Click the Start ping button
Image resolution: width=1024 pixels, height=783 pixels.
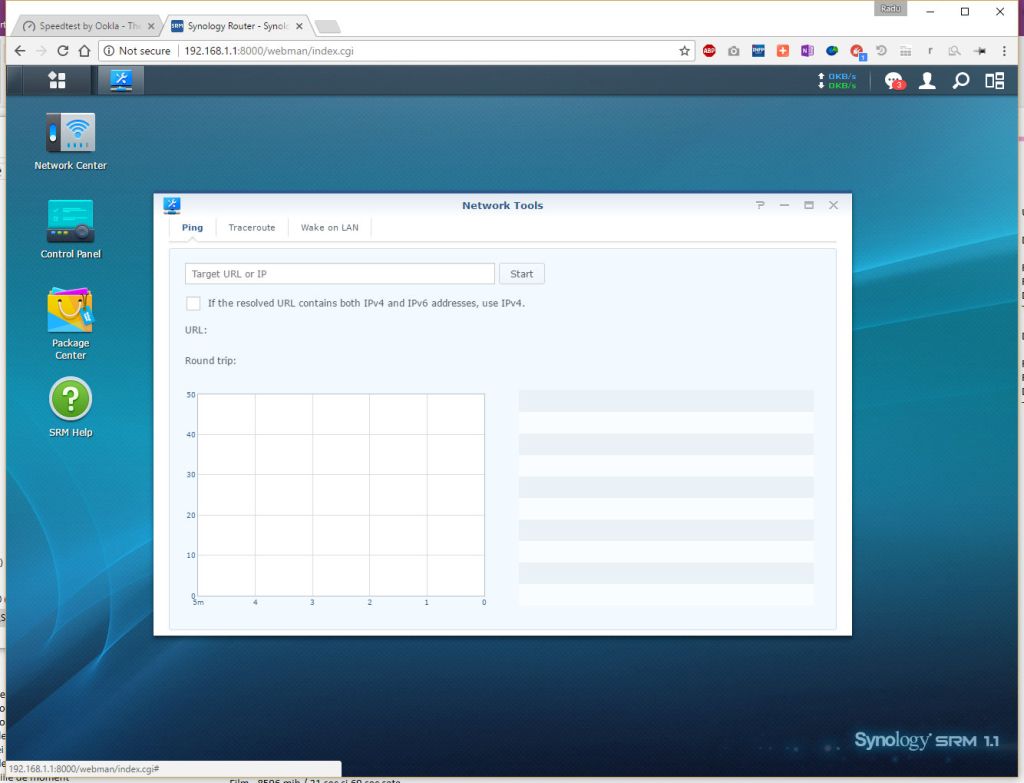point(521,274)
